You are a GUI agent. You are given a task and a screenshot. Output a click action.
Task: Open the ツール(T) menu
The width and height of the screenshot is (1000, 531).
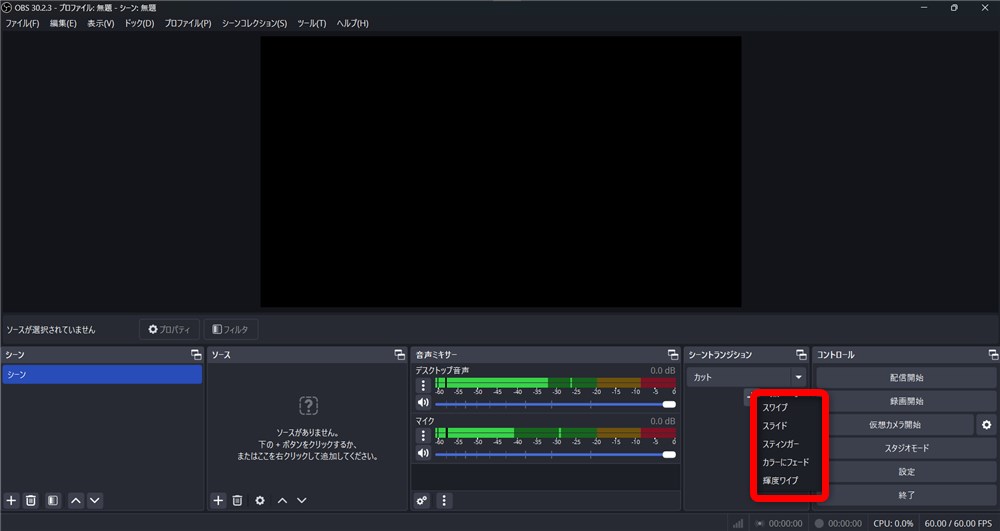point(311,24)
